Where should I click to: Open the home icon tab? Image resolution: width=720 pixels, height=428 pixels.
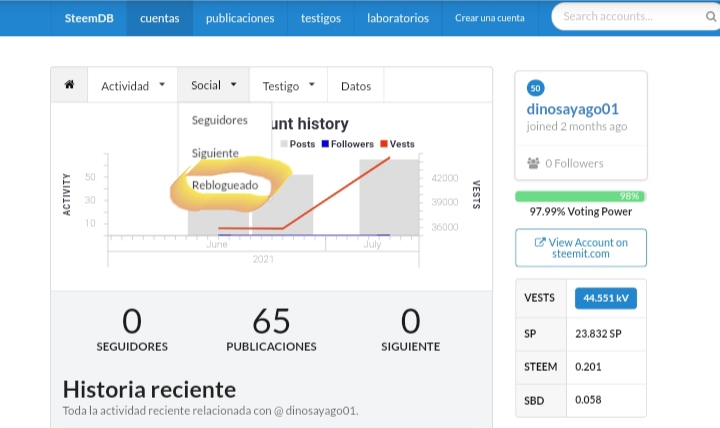(69, 85)
